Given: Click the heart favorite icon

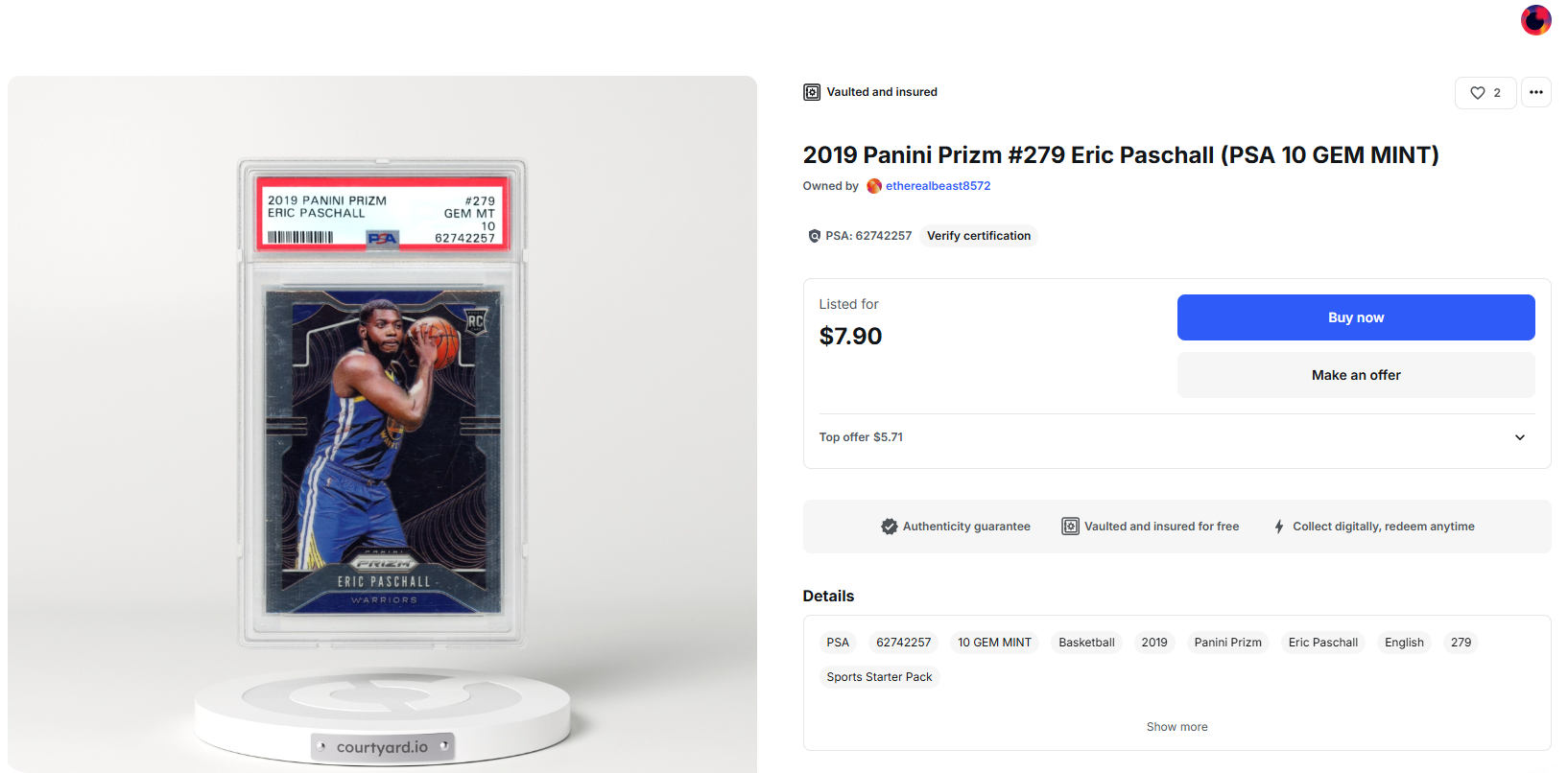Looking at the screenshot, I should click(x=1478, y=93).
